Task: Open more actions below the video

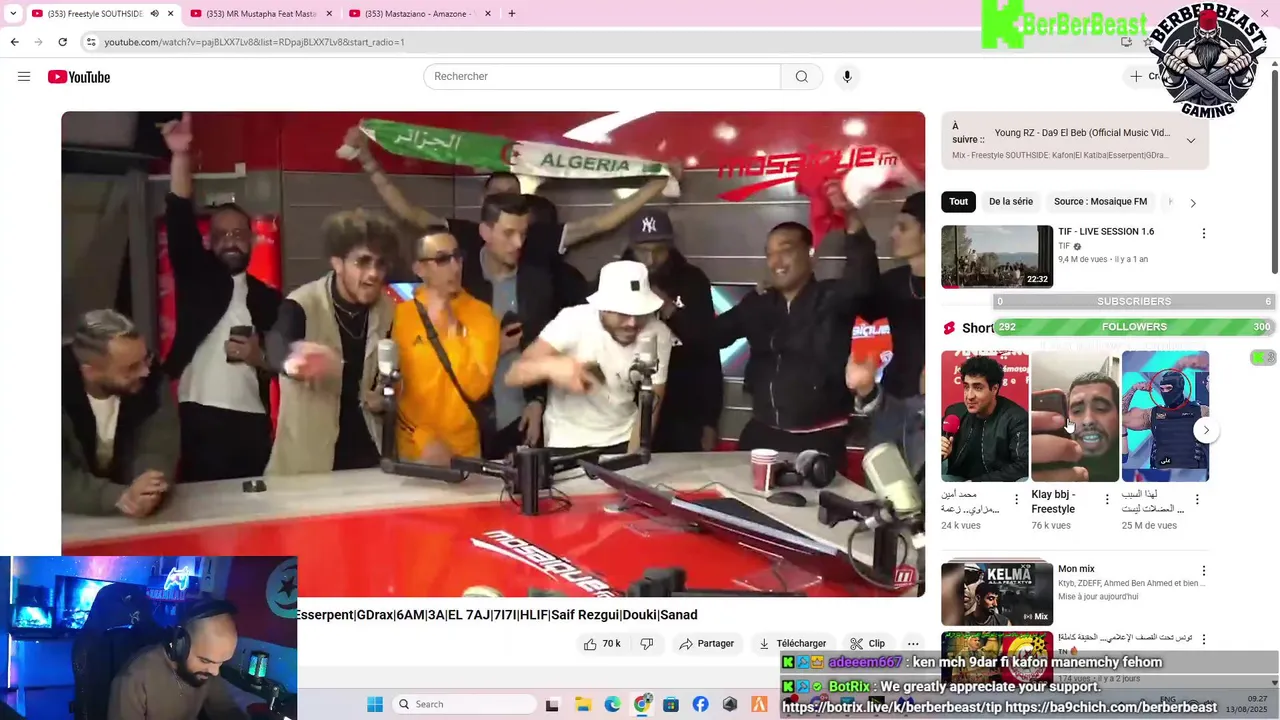Action: click(x=913, y=644)
